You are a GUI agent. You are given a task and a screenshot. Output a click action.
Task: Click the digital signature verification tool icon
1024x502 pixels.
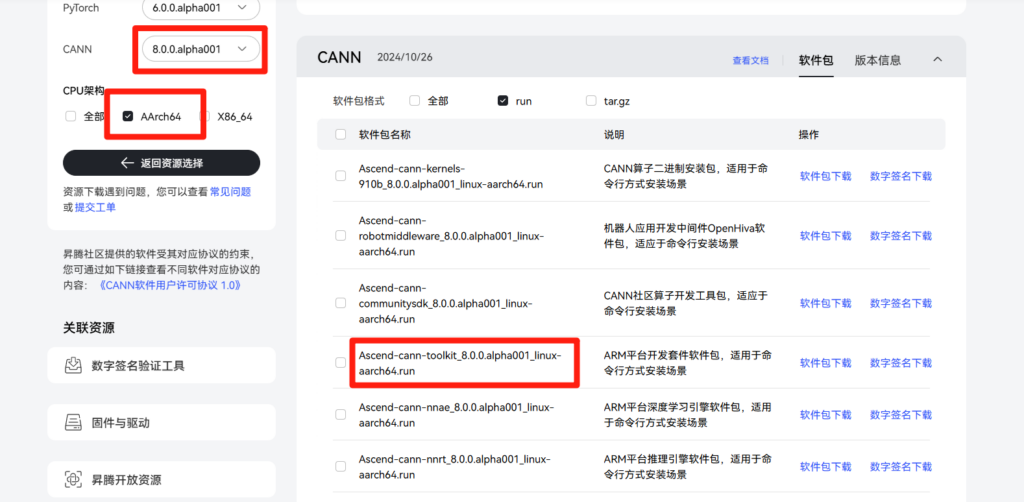(x=73, y=366)
